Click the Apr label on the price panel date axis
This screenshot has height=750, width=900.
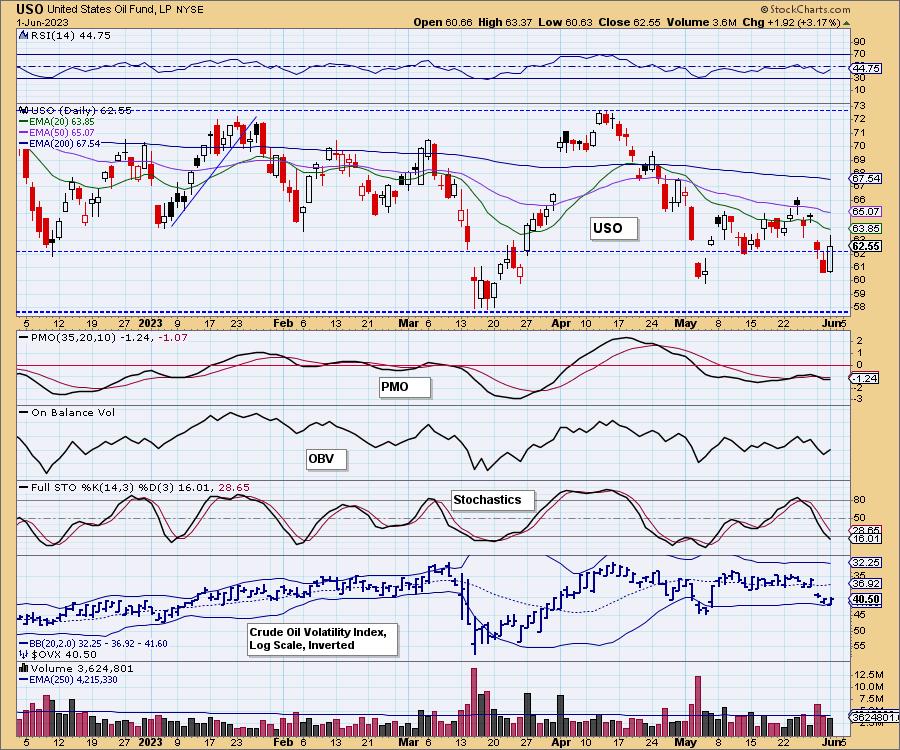561,323
